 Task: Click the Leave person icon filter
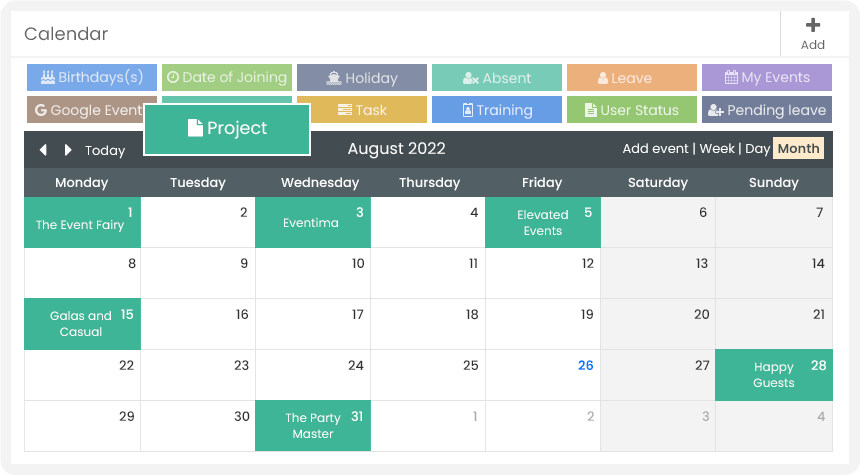603,78
